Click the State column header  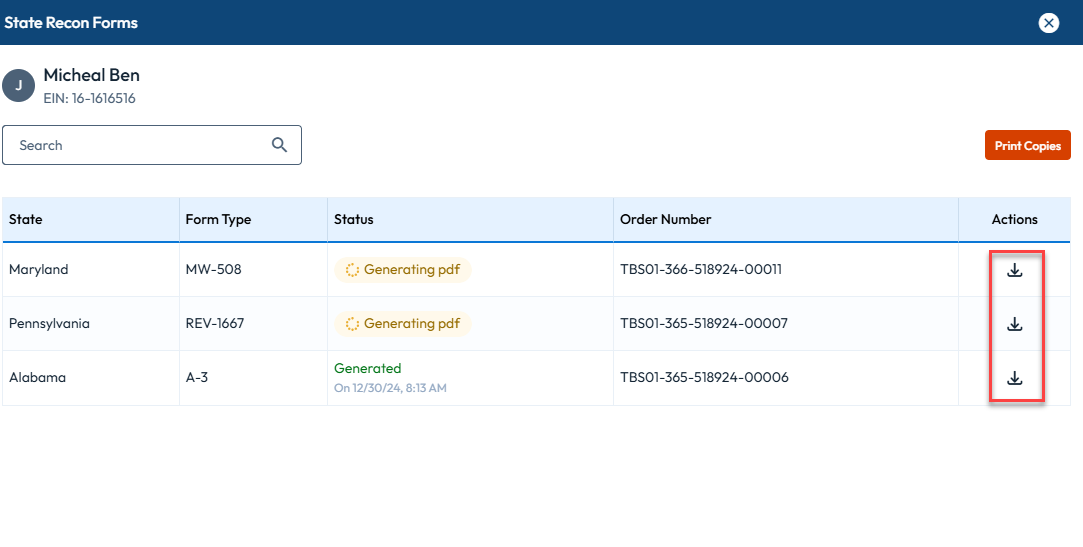26,220
